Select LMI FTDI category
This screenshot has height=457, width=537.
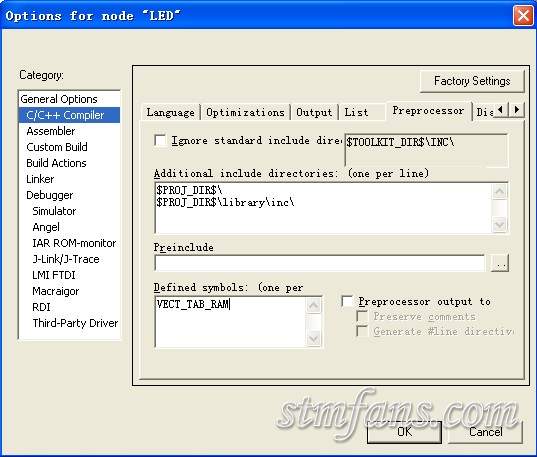click(54, 275)
